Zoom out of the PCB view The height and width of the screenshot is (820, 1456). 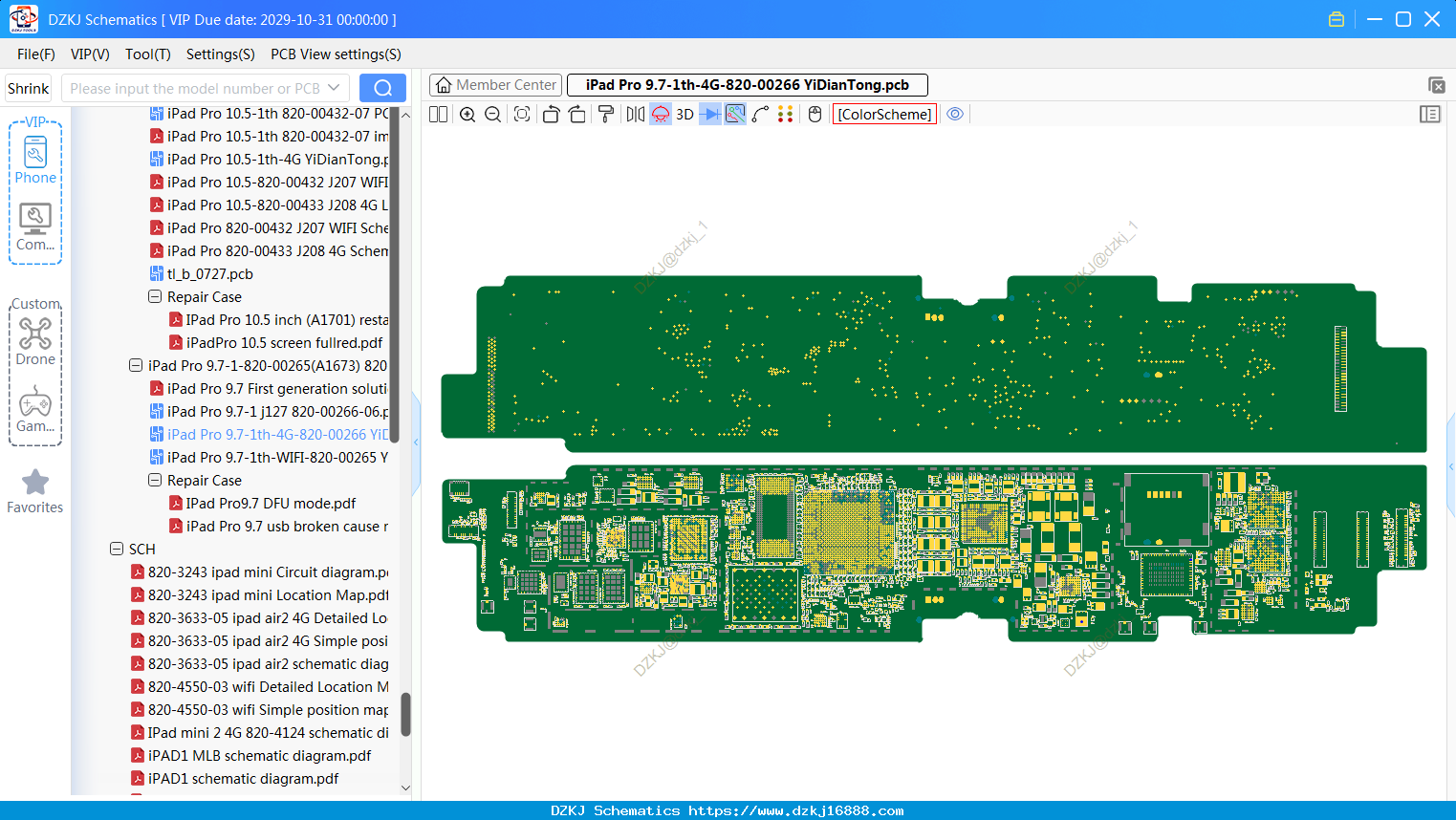493,114
